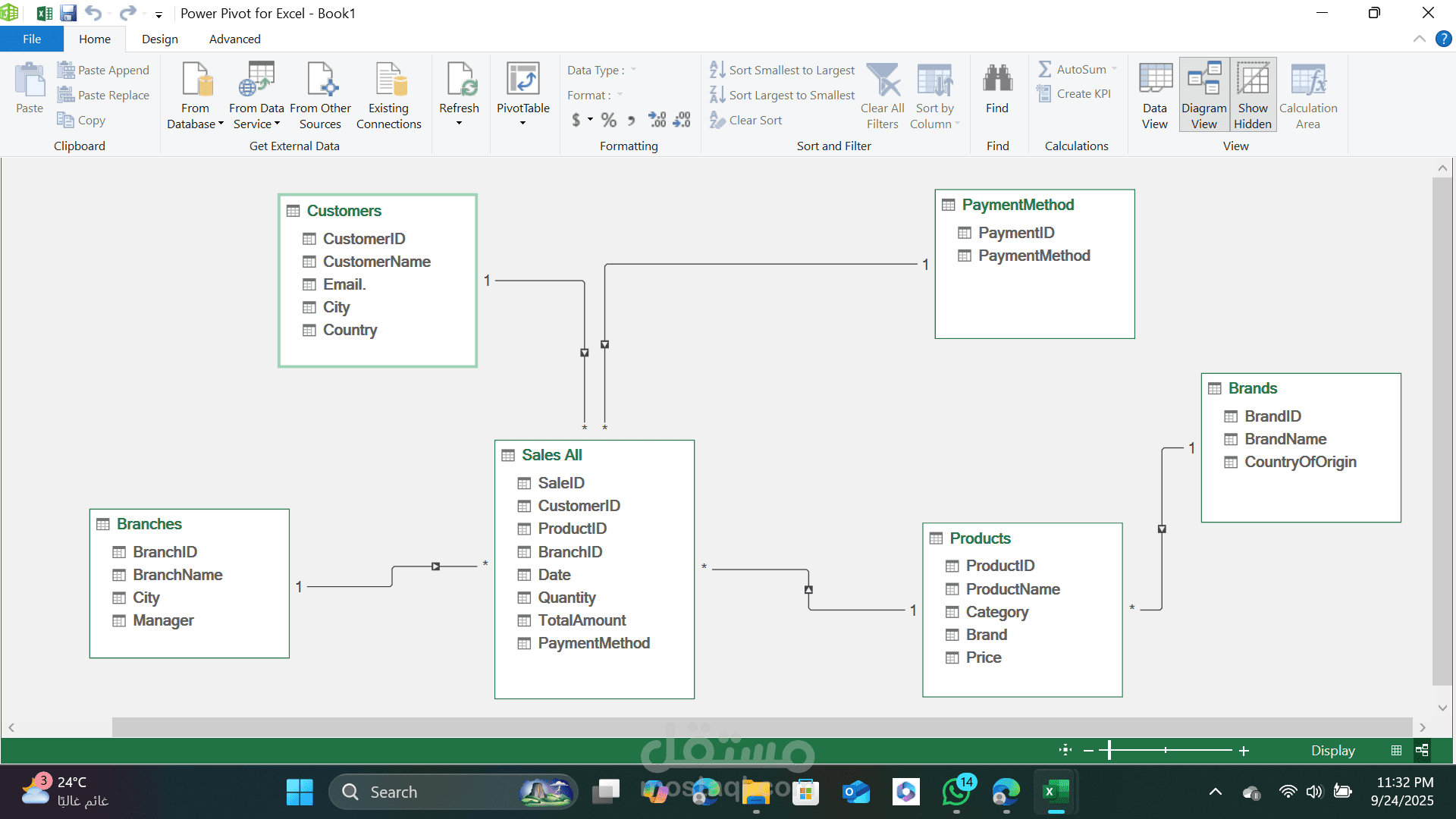
Task: Click the Switch to Workbook Excel icon
Action: point(44,13)
